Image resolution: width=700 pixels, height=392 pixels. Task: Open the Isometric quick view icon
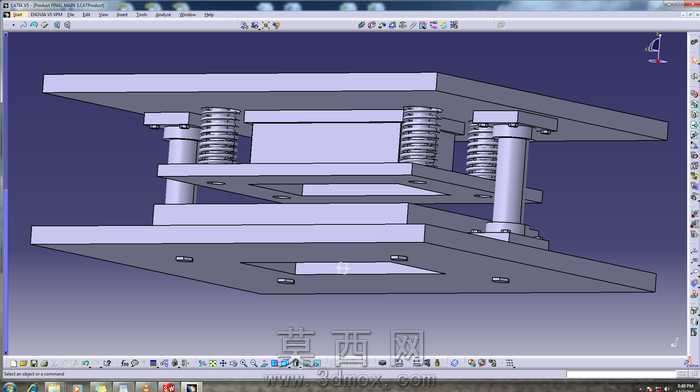285,363
